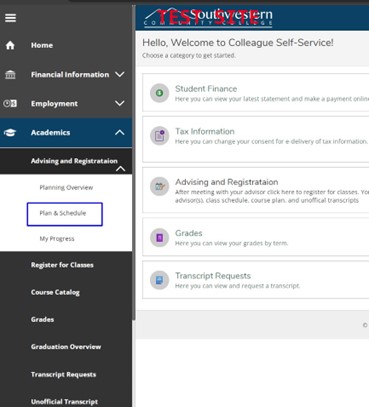Click the Student Finance dollar icon
Viewport: 369px width, 407px height.
159,93
